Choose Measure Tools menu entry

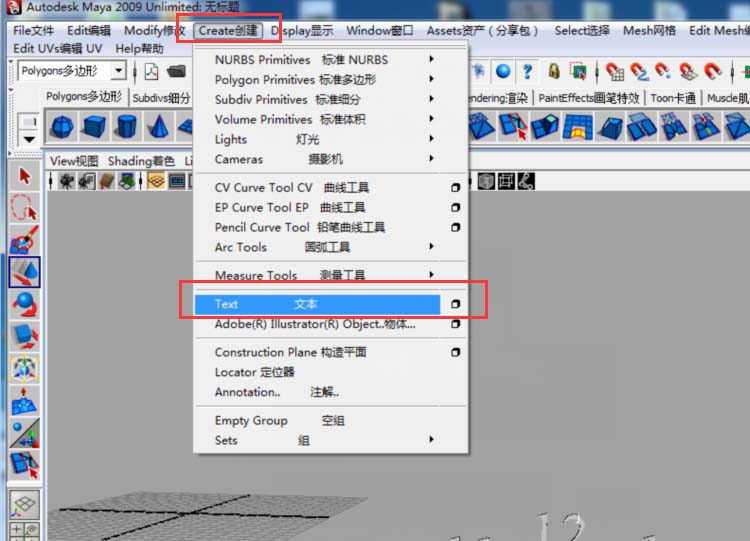[x=290, y=275]
